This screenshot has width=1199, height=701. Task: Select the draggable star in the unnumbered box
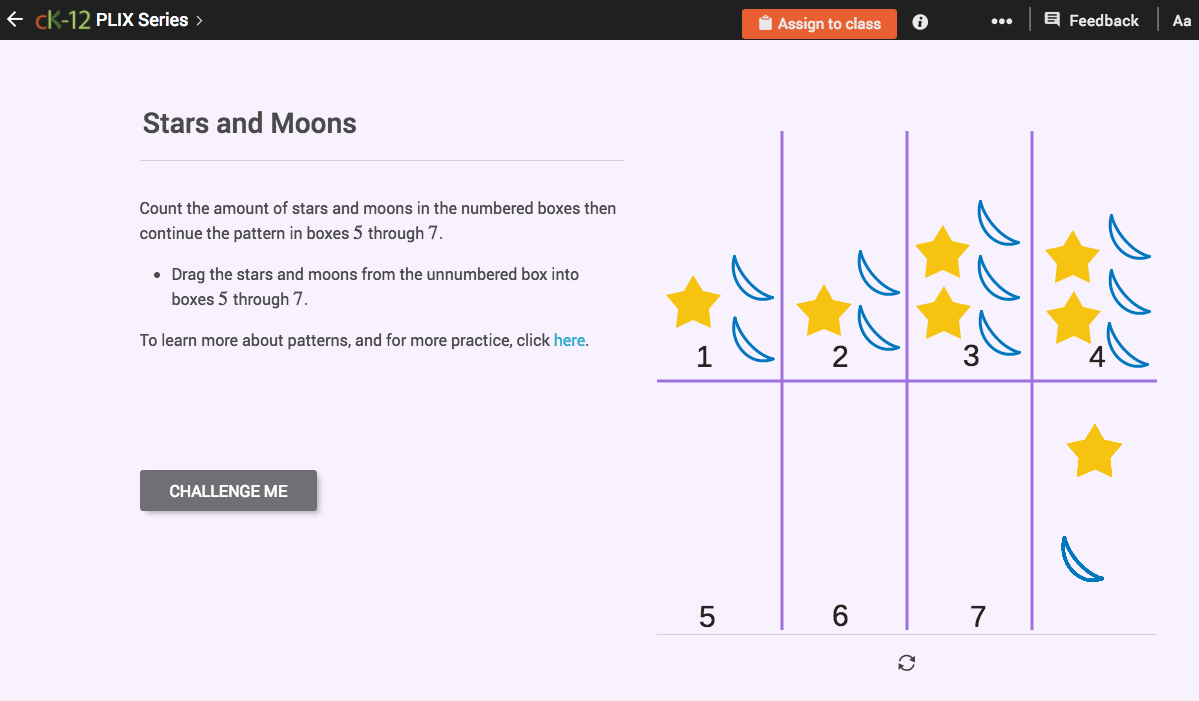[1093, 452]
